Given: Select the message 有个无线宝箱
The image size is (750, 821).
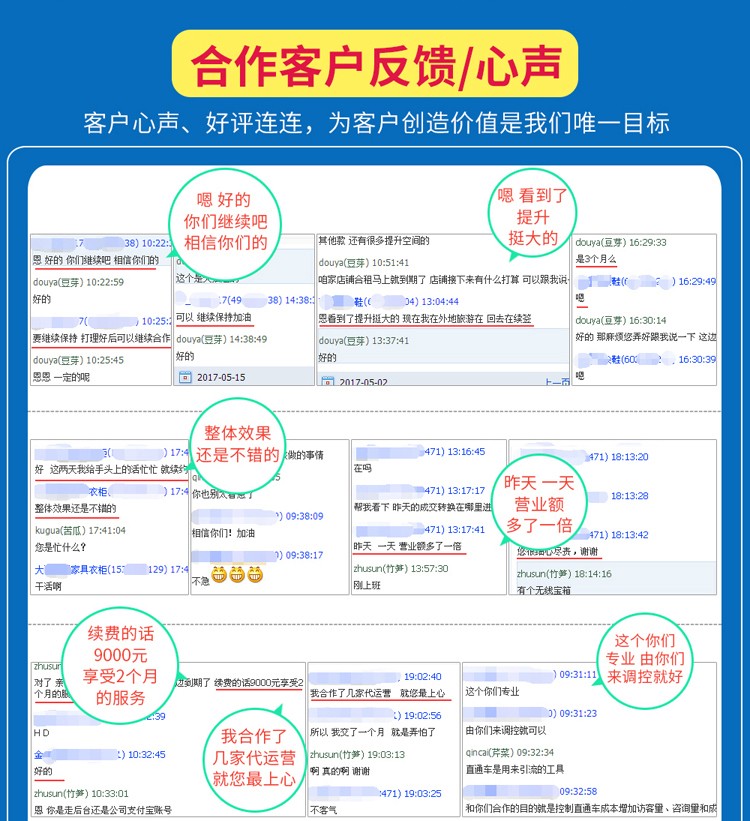Looking at the screenshot, I should tap(544, 590).
